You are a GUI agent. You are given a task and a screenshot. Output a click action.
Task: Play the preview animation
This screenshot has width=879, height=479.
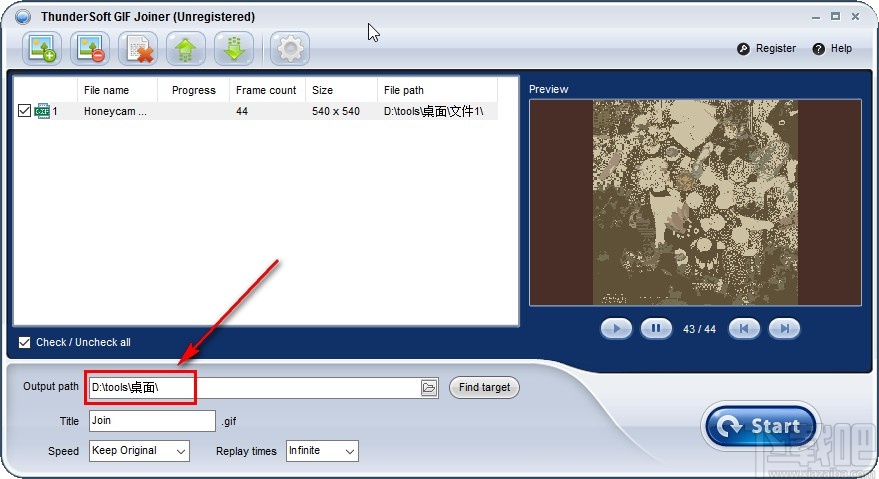(x=616, y=329)
